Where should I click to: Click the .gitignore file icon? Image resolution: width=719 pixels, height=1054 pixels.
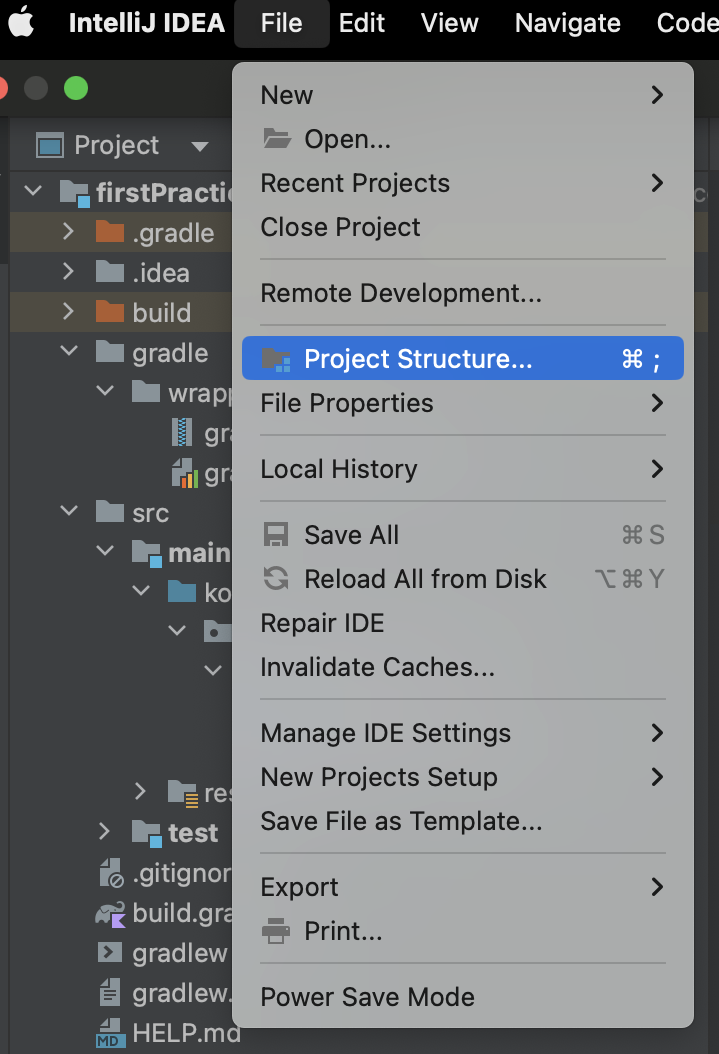click(111, 873)
